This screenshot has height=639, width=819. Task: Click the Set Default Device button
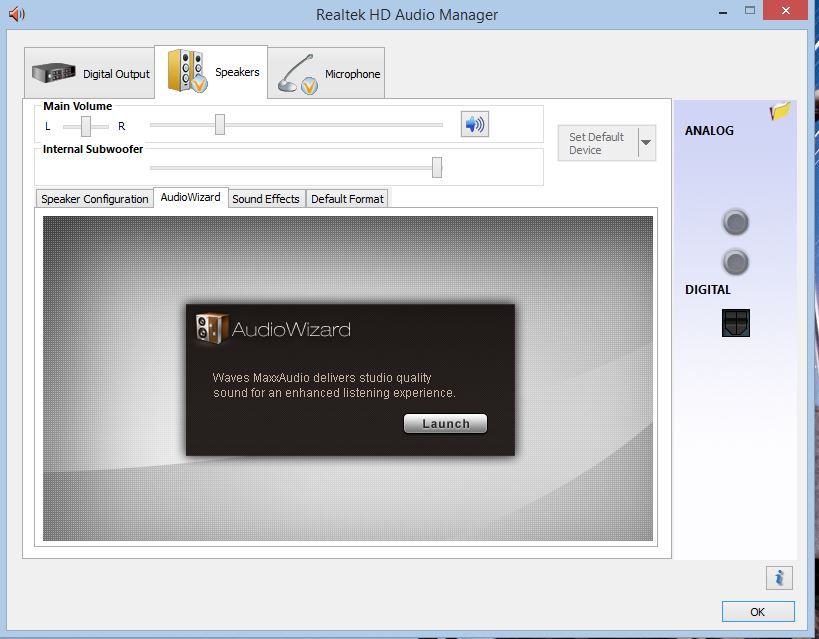pyautogui.click(x=598, y=143)
